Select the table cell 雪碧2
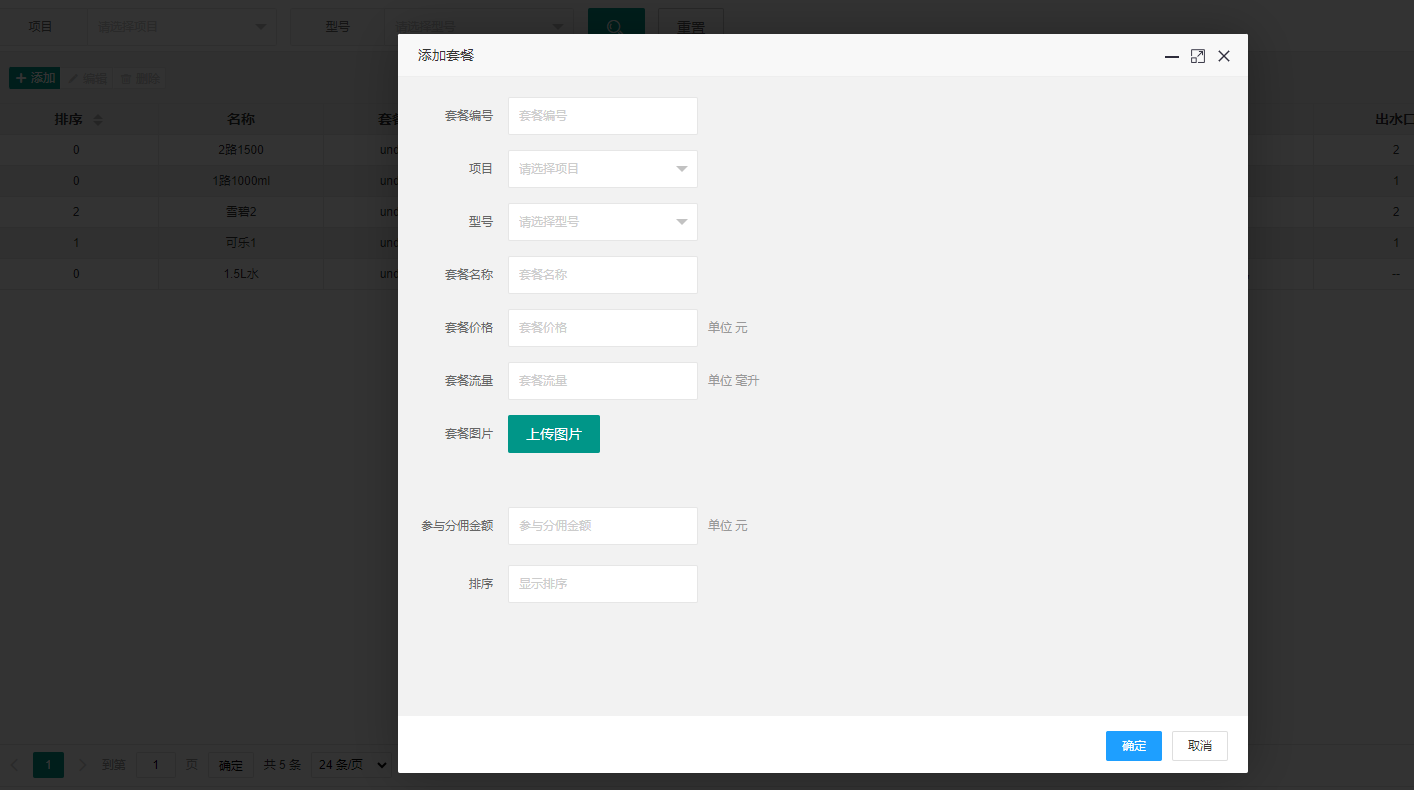Image resolution: width=1414 pixels, height=790 pixels. [x=241, y=212]
